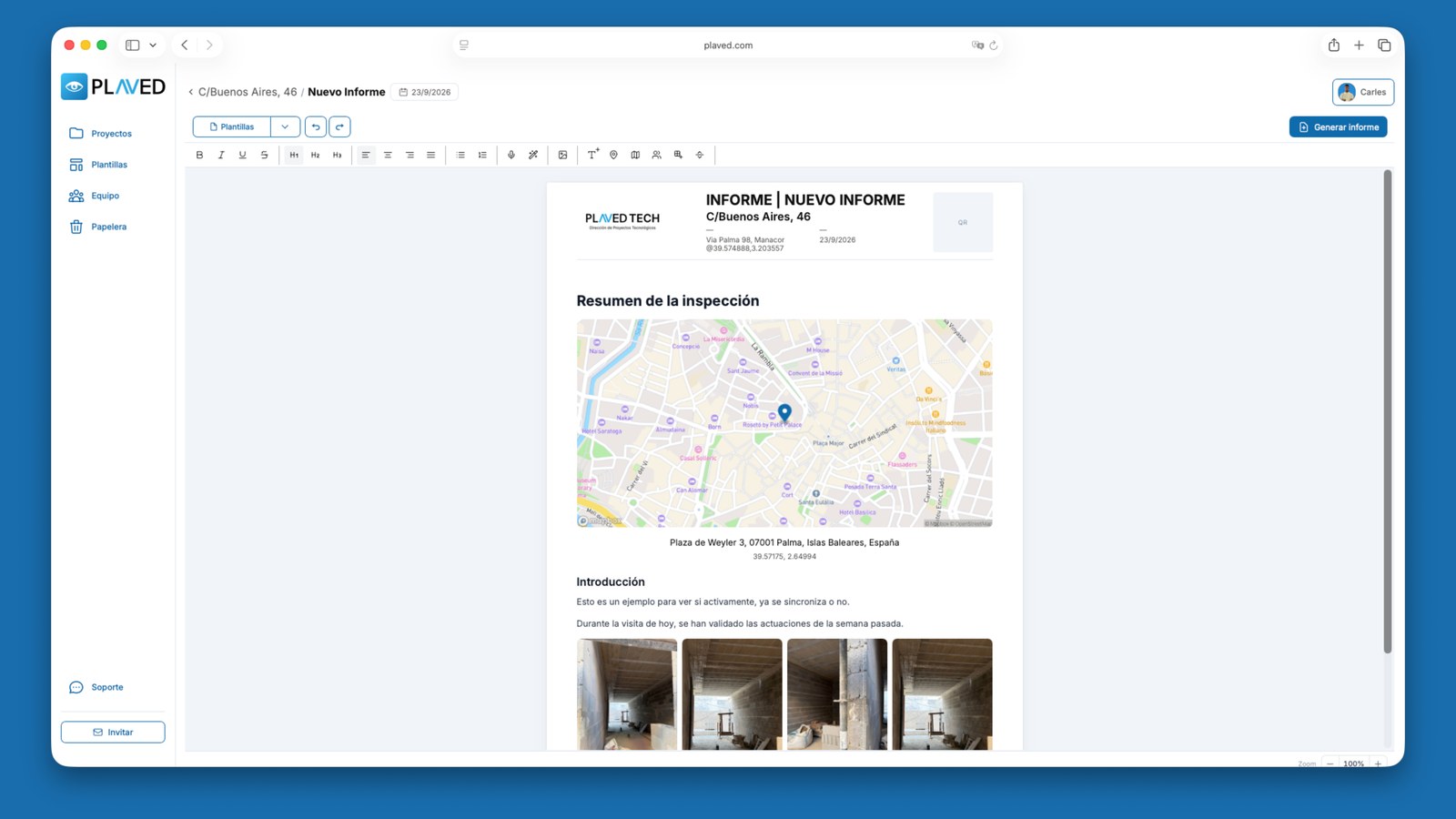Click the first construction photo thumbnail
1456x819 pixels.
pos(627,694)
